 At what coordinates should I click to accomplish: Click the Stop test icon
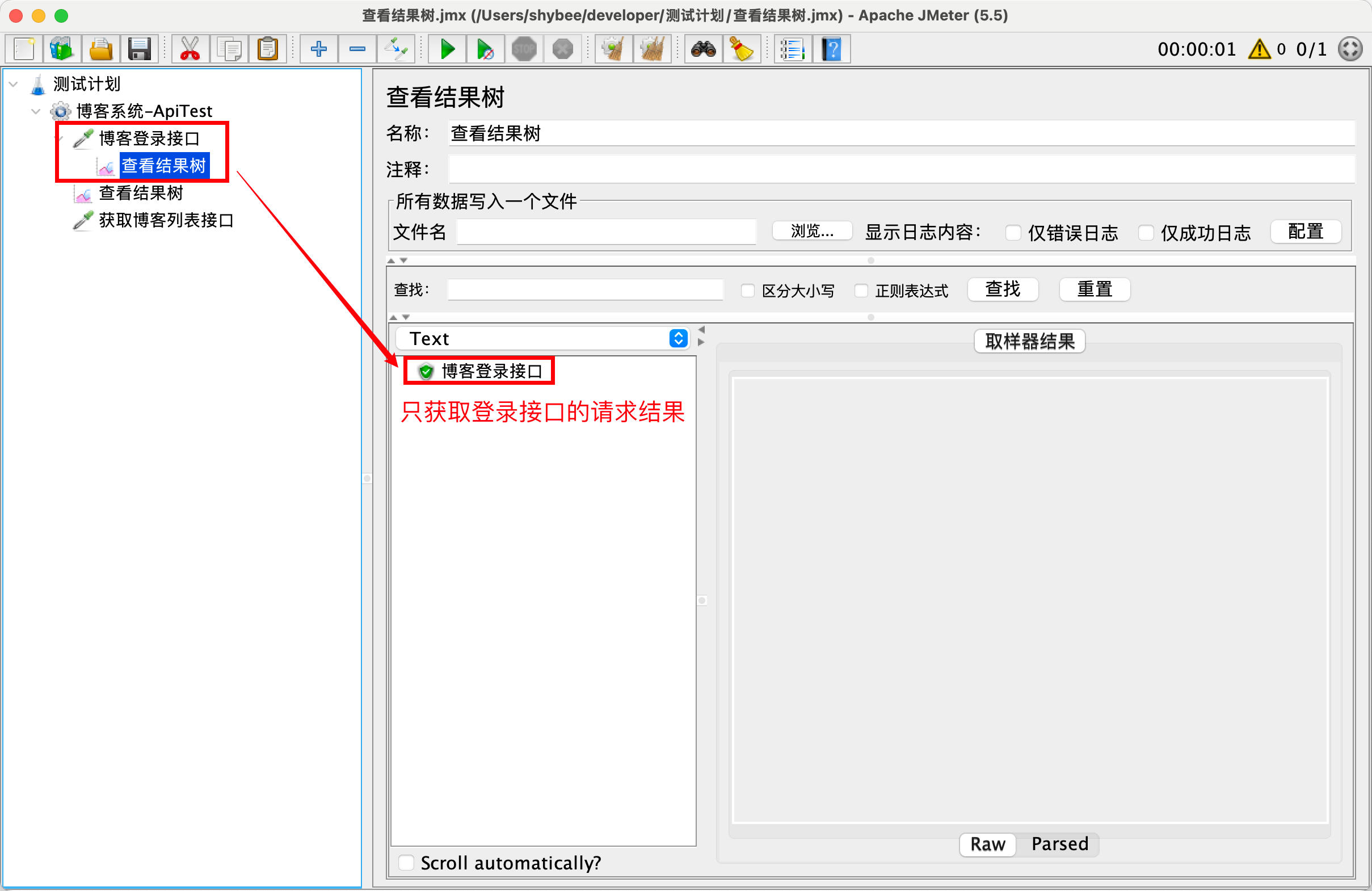[524, 49]
